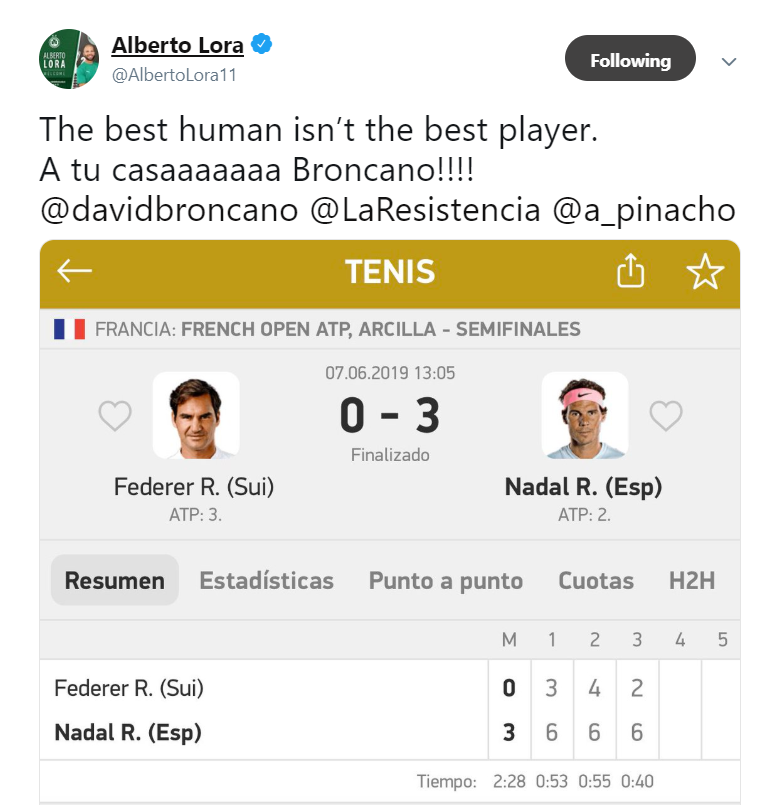Click the Following button
This screenshot has height=805, width=765.
point(629,60)
